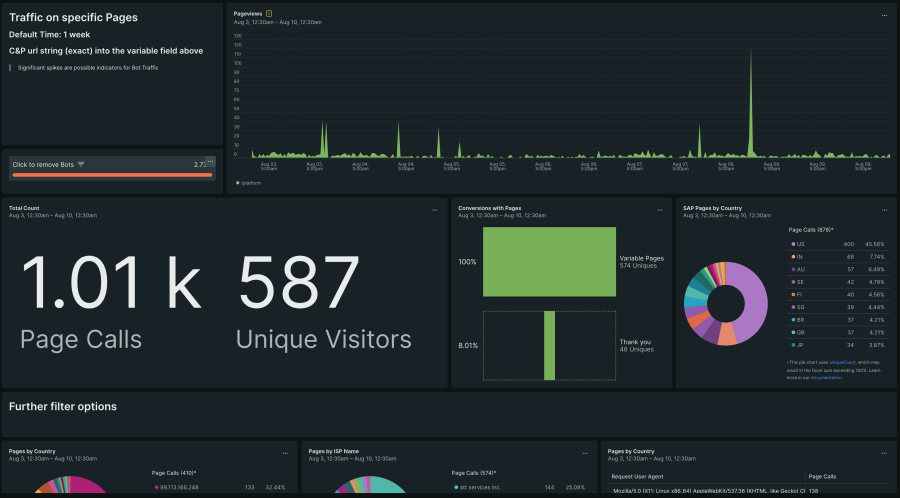The height and width of the screenshot is (498, 900).
Task: Click the filter funnel next to remove Bots
Action: (81, 164)
